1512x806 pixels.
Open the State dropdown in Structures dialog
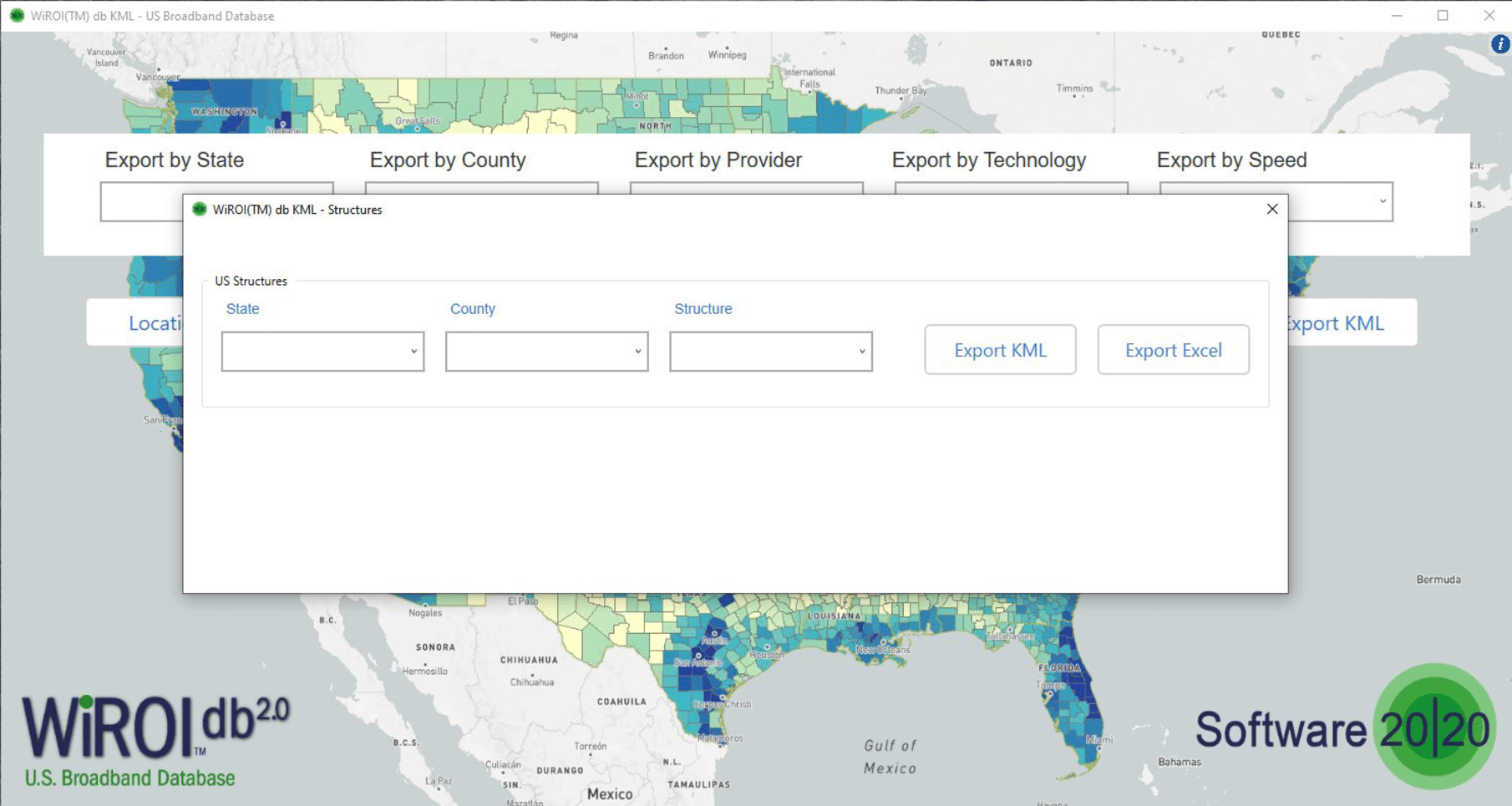[x=322, y=352]
